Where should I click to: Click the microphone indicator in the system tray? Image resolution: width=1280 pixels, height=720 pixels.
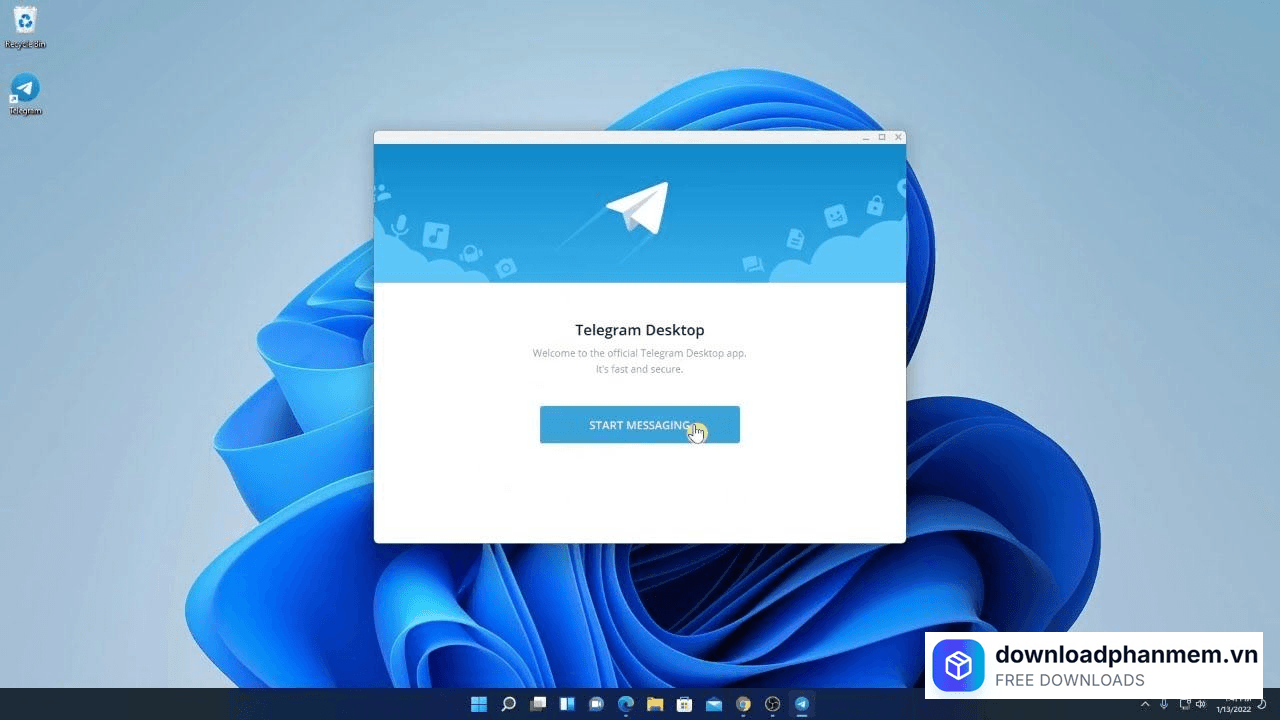coord(1163,705)
